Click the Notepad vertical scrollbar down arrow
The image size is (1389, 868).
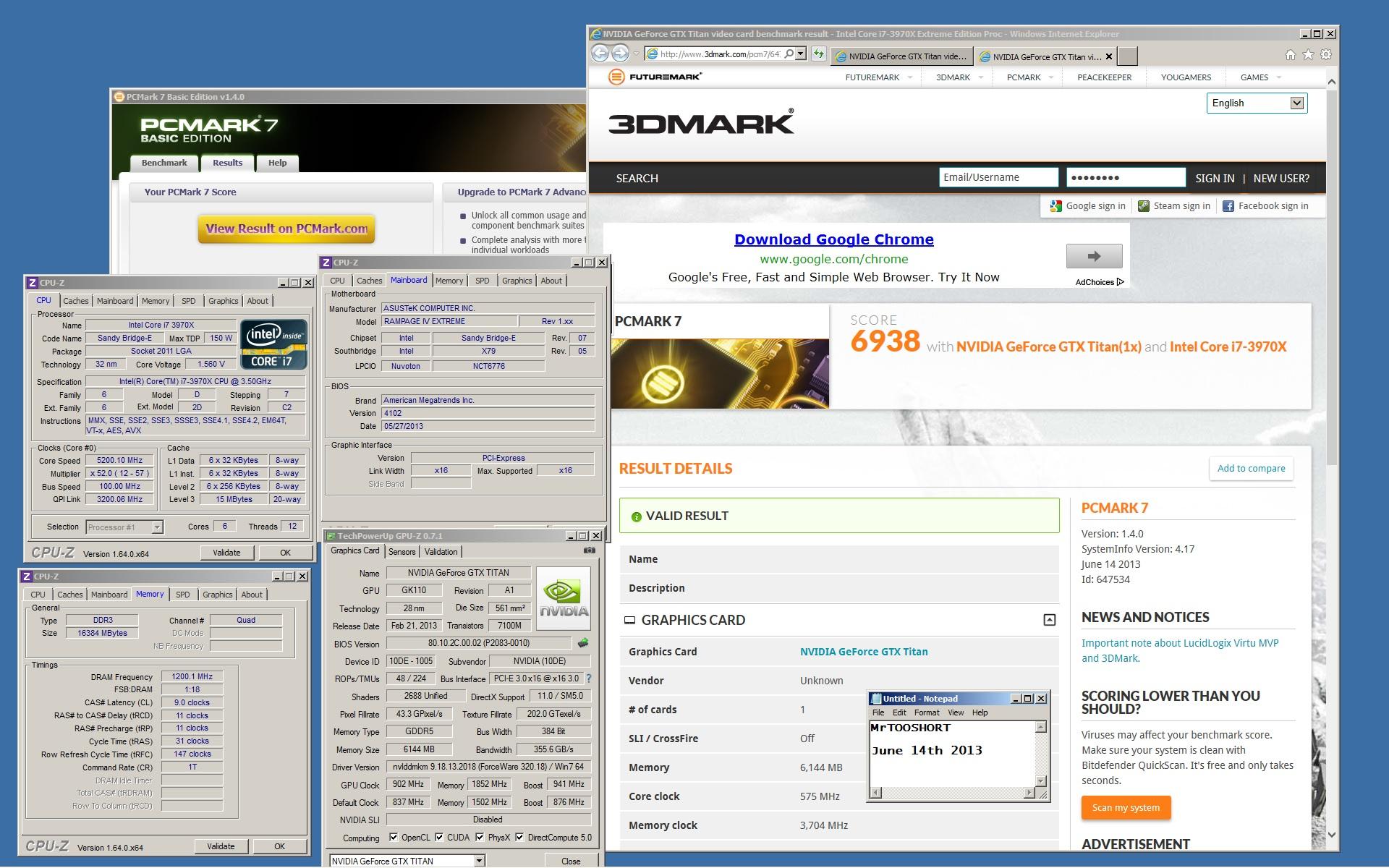point(1041,780)
